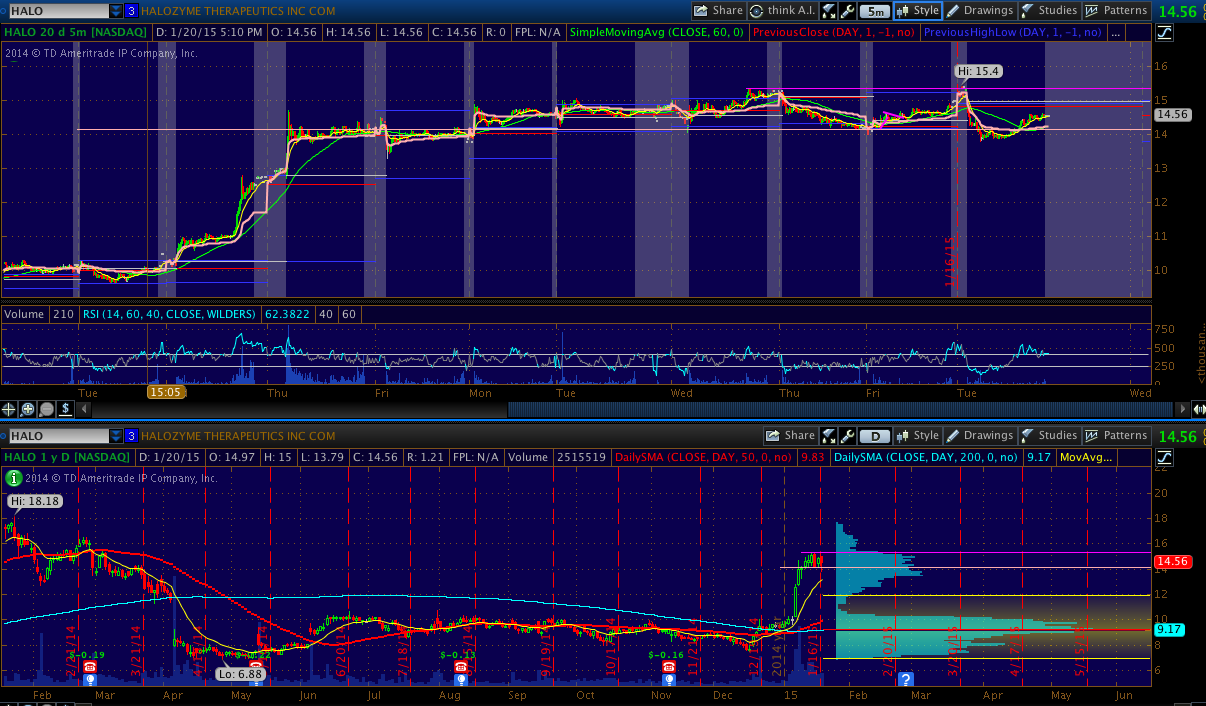The width and height of the screenshot is (1206, 706).
Task: Click the zoom out magnifier icon
Action: (x=46, y=408)
